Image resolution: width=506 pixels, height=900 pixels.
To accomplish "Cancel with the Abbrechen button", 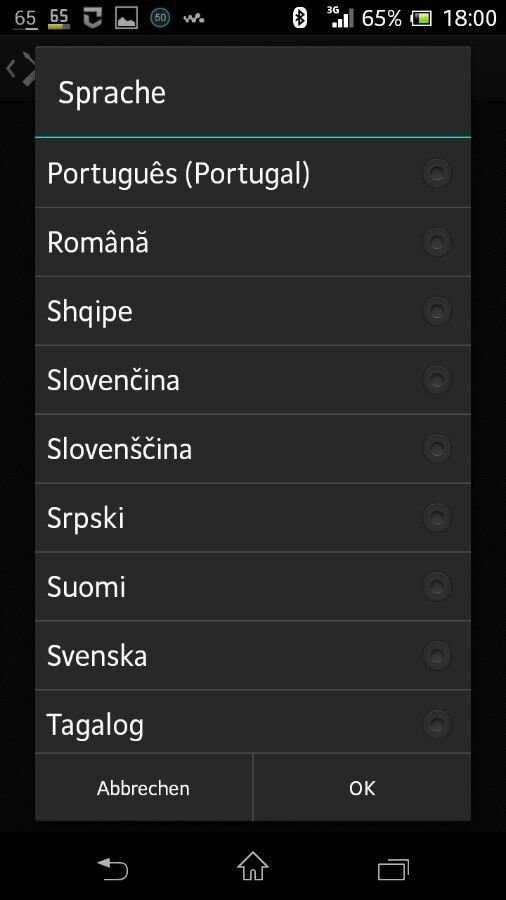I will point(143,788).
